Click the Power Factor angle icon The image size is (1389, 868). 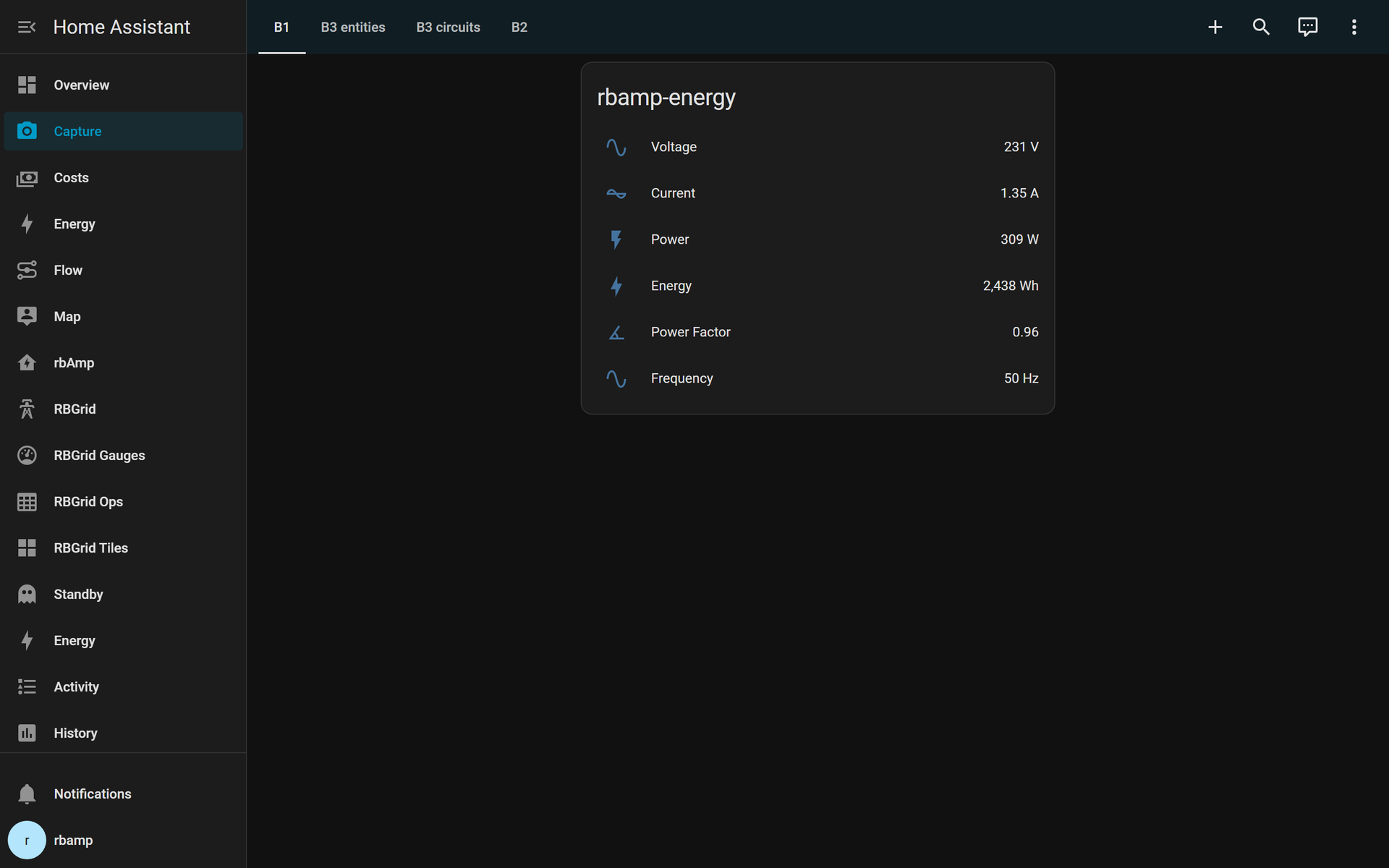click(x=616, y=332)
